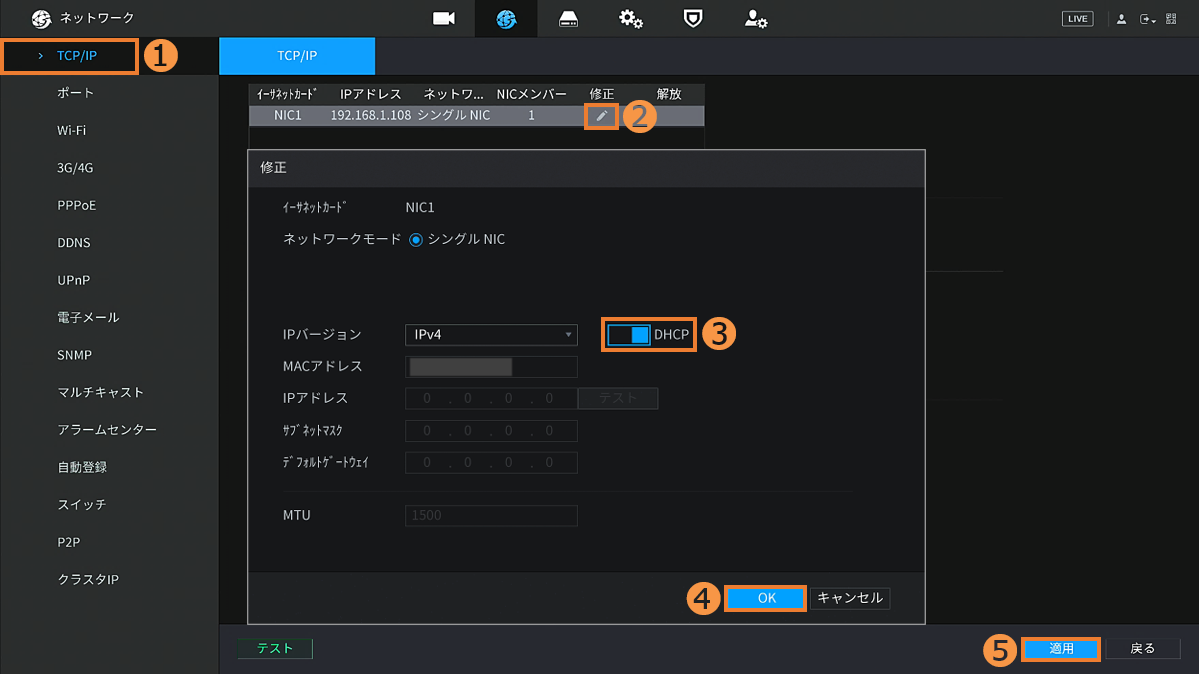
Task: Open the camera settings icon
Action: tap(443, 19)
